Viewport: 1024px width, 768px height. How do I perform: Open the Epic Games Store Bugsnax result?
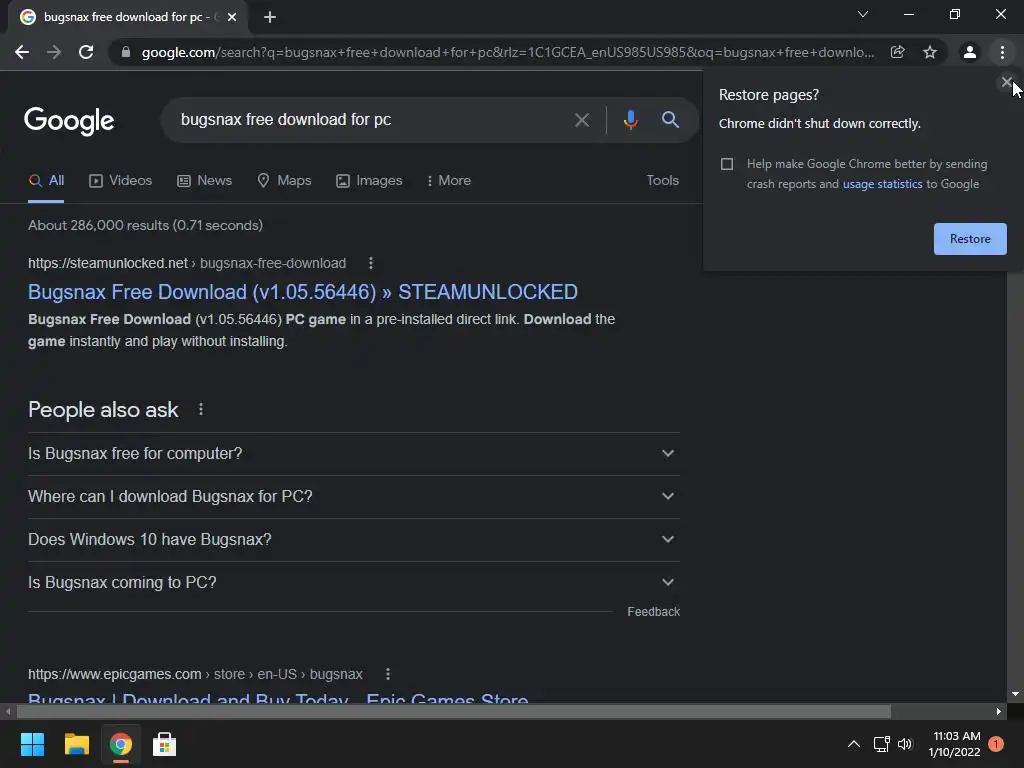pos(278,699)
